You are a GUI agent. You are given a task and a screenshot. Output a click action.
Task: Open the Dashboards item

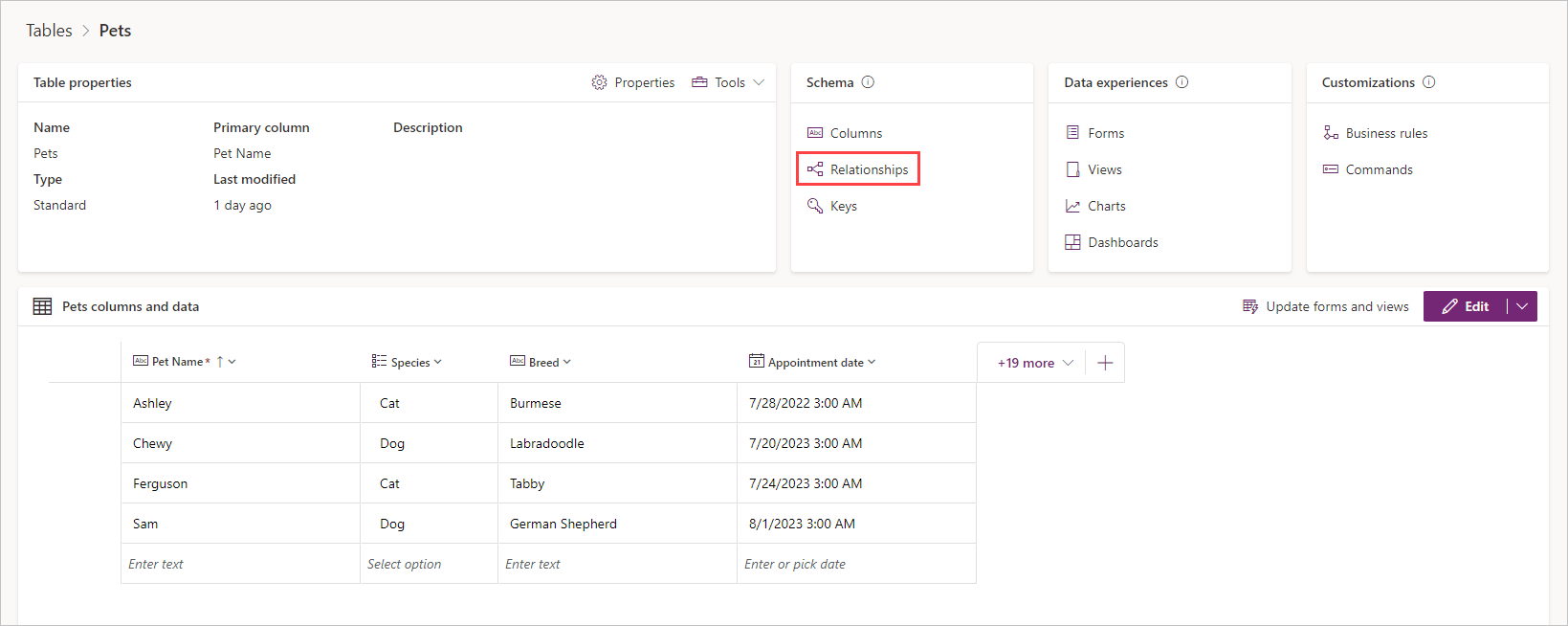[x=1122, y=242]
